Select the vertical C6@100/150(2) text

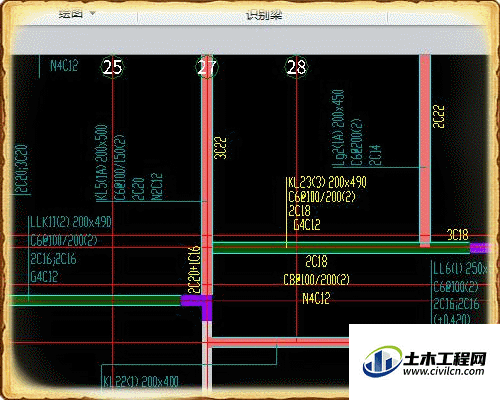(x=120, y=167)
